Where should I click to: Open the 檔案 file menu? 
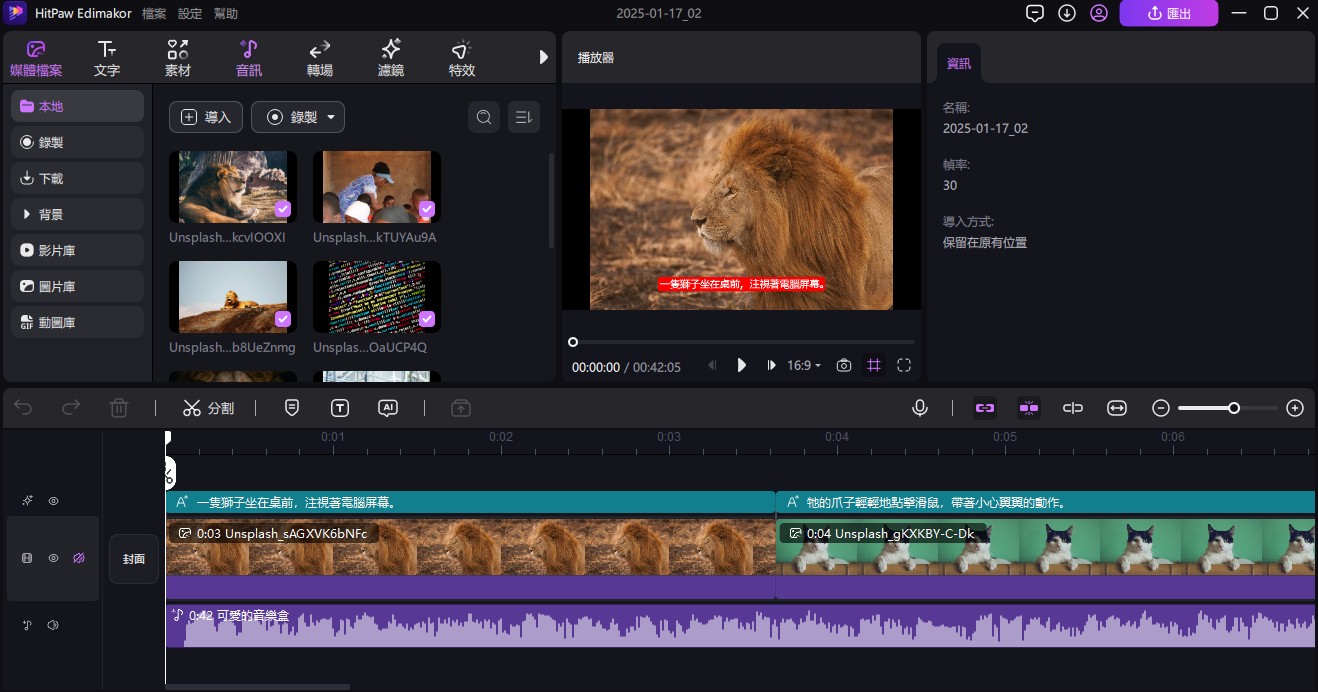point(154,13)
